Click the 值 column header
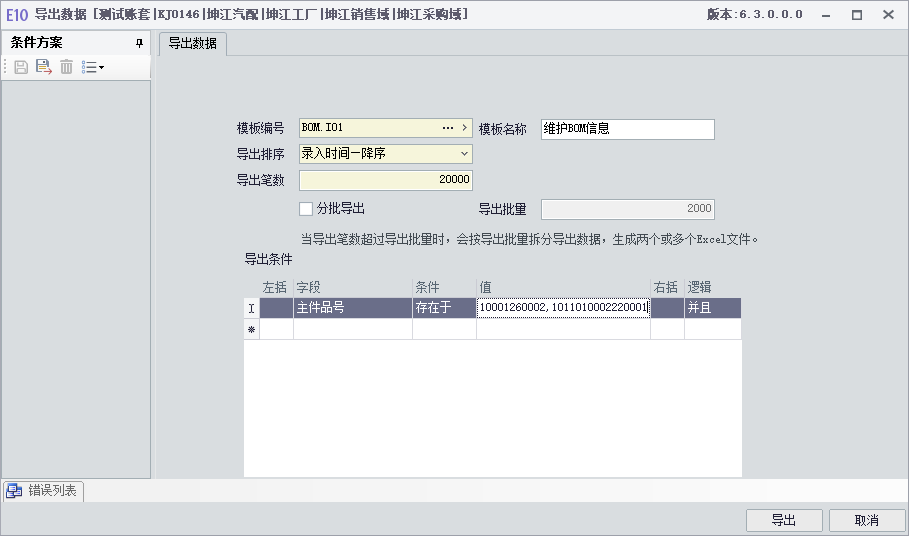The height and width of the screenshot is (536, 909). (563, 287)
